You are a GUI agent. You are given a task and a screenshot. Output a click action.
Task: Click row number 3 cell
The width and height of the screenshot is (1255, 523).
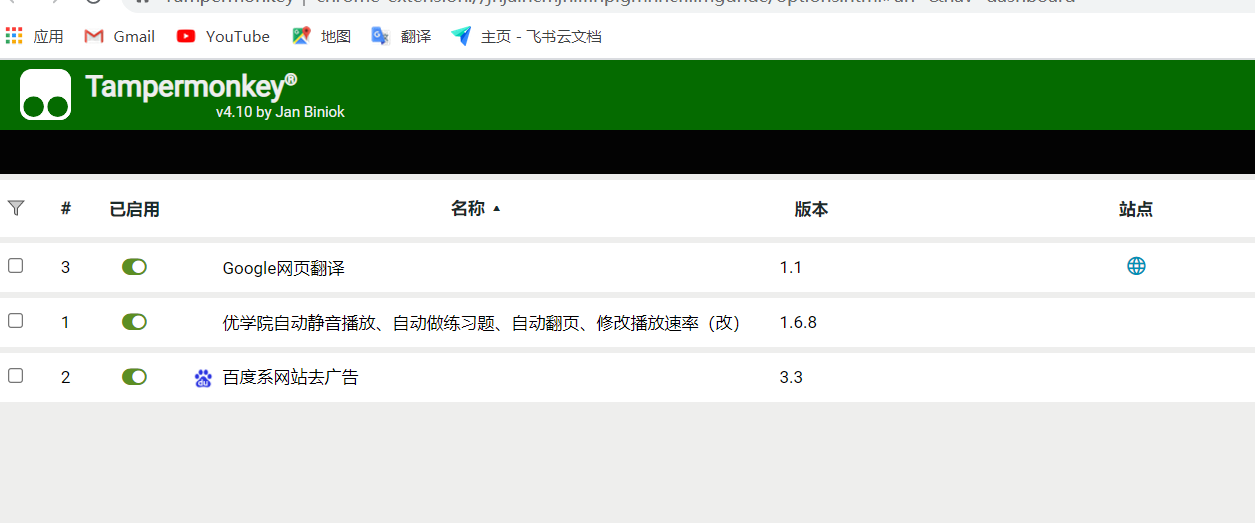[66, 268]
